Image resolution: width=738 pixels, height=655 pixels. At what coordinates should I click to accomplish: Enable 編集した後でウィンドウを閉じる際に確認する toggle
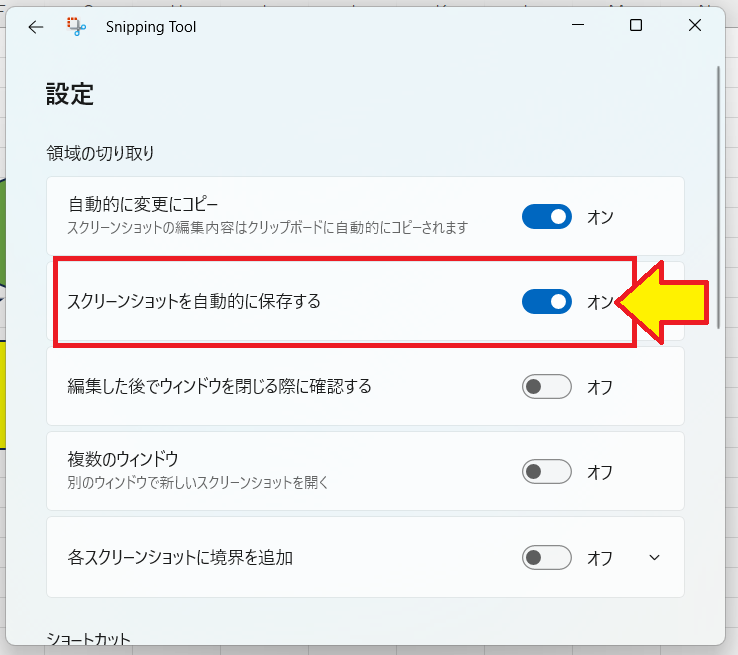tap(546, 387)
